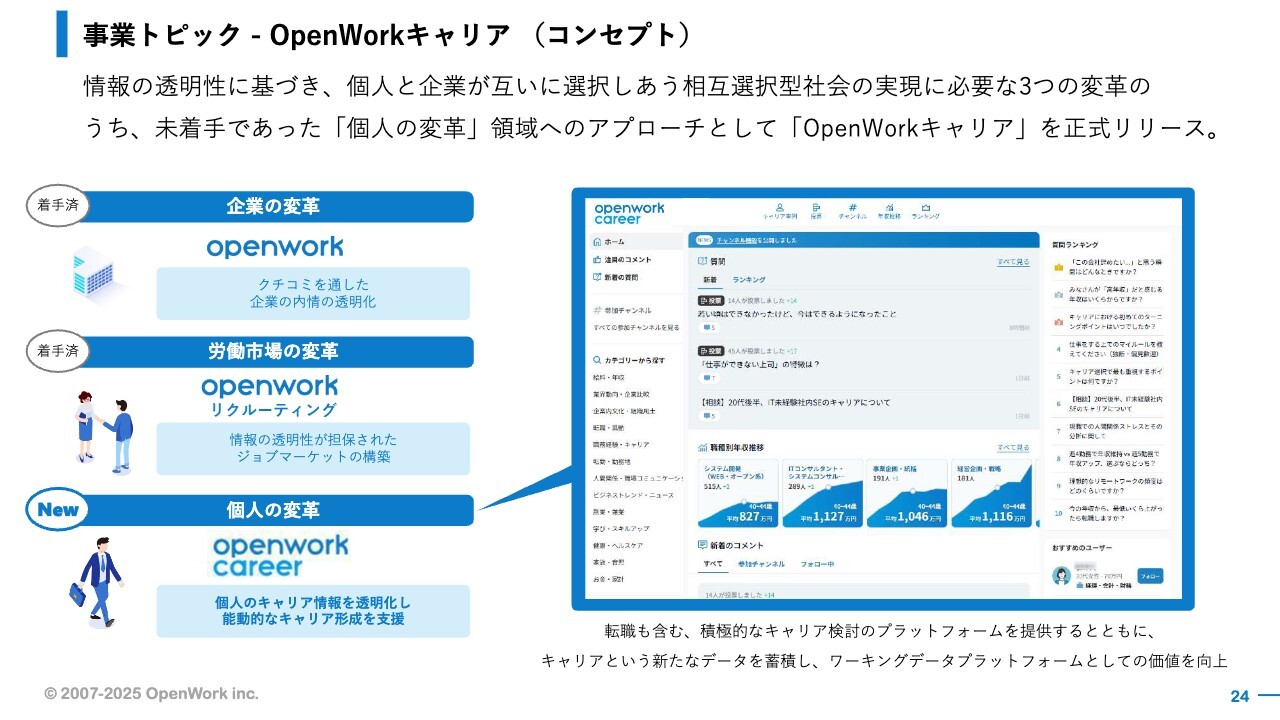Screen dimensions: 1280x720
Task: Click the フォロー button for recommended user
Action: tap(1151, 576)
